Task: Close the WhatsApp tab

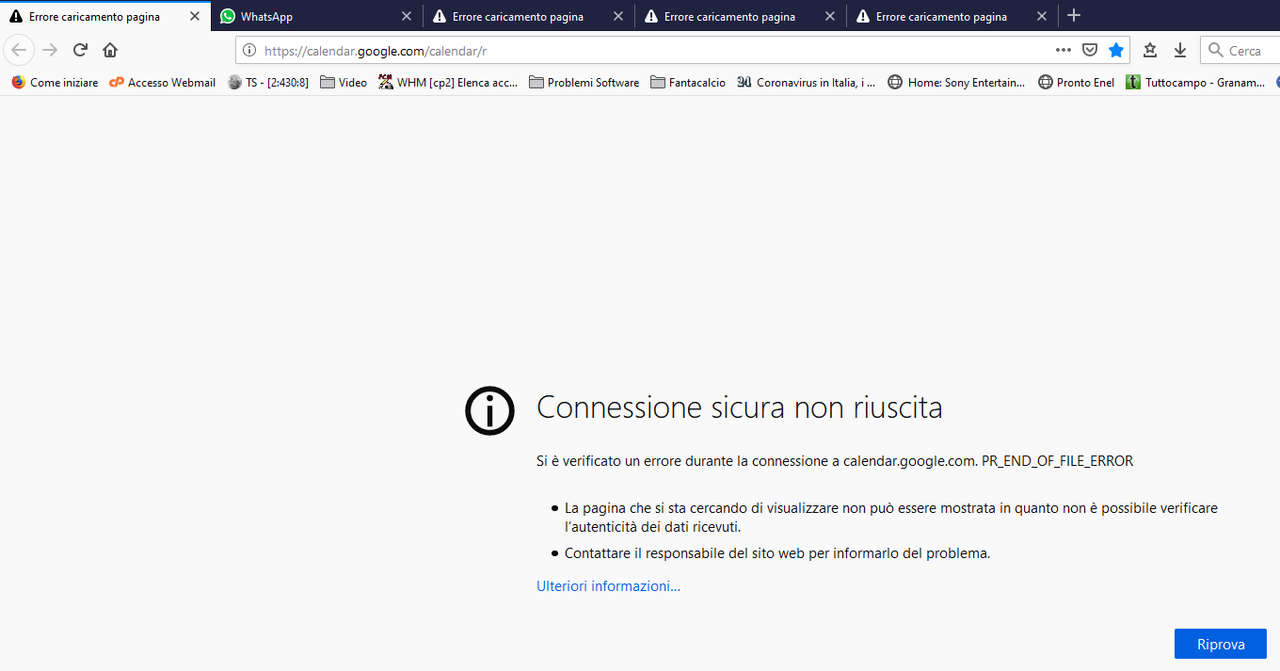Action: tap(406, 16)
